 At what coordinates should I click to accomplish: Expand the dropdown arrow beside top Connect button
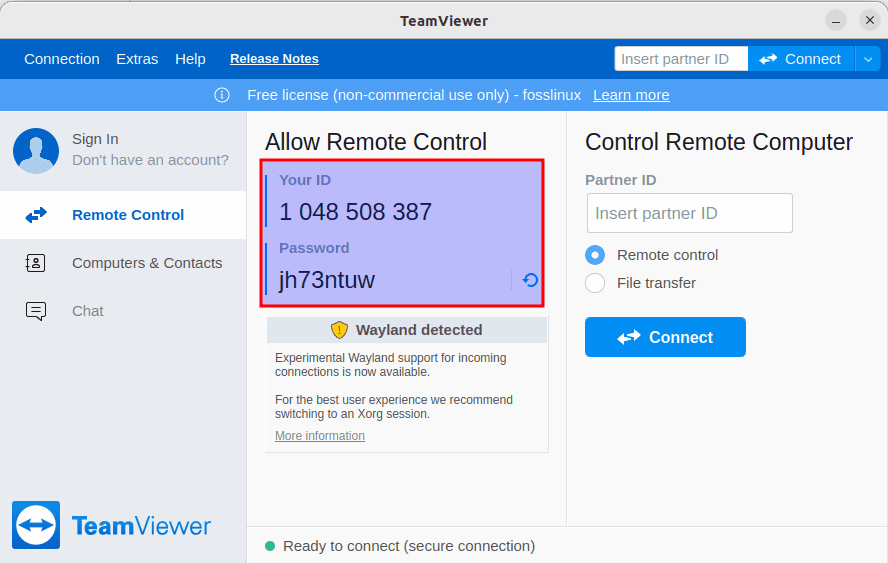pos(867,59)
